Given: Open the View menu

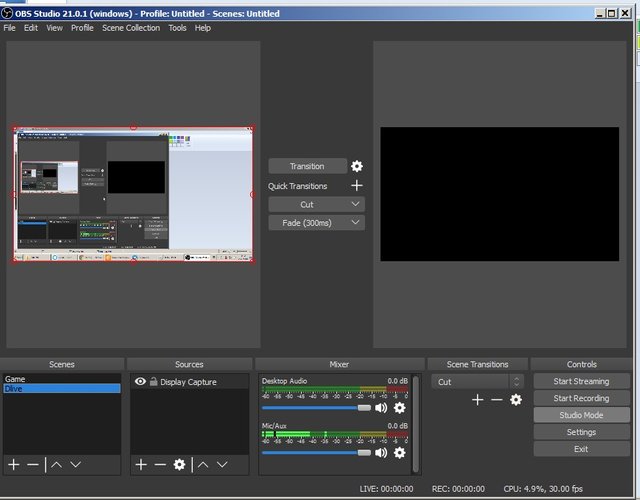Looking at the screenshot, I should pyautogui.click(x=54, y=28).
